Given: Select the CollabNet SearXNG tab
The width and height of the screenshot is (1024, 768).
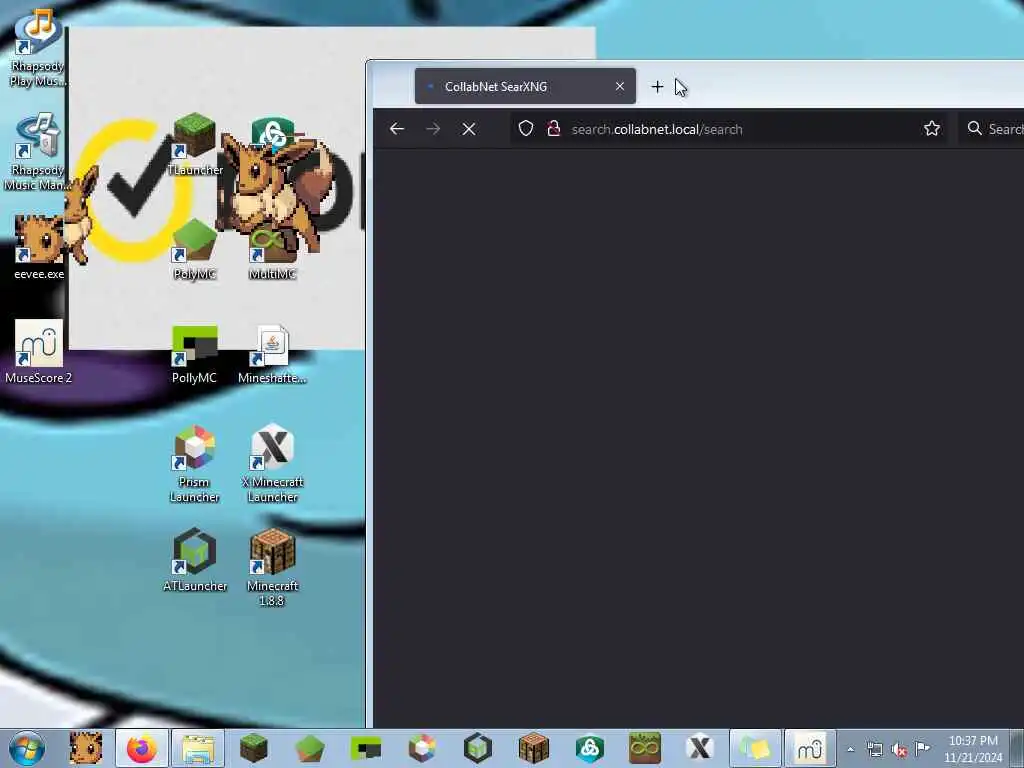Looking at the screenshot, I should click(525, 86).
